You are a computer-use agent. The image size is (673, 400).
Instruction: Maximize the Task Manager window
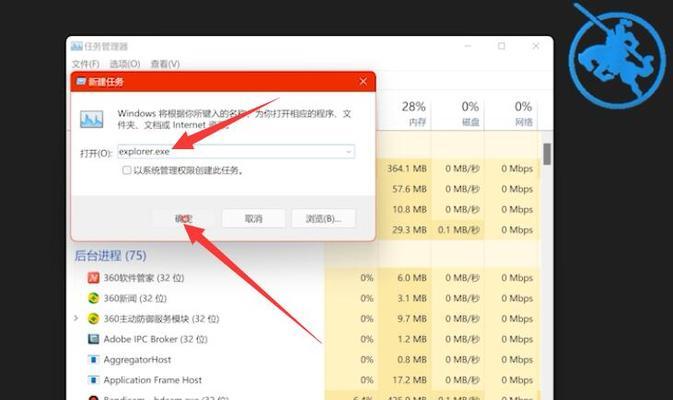501,46
